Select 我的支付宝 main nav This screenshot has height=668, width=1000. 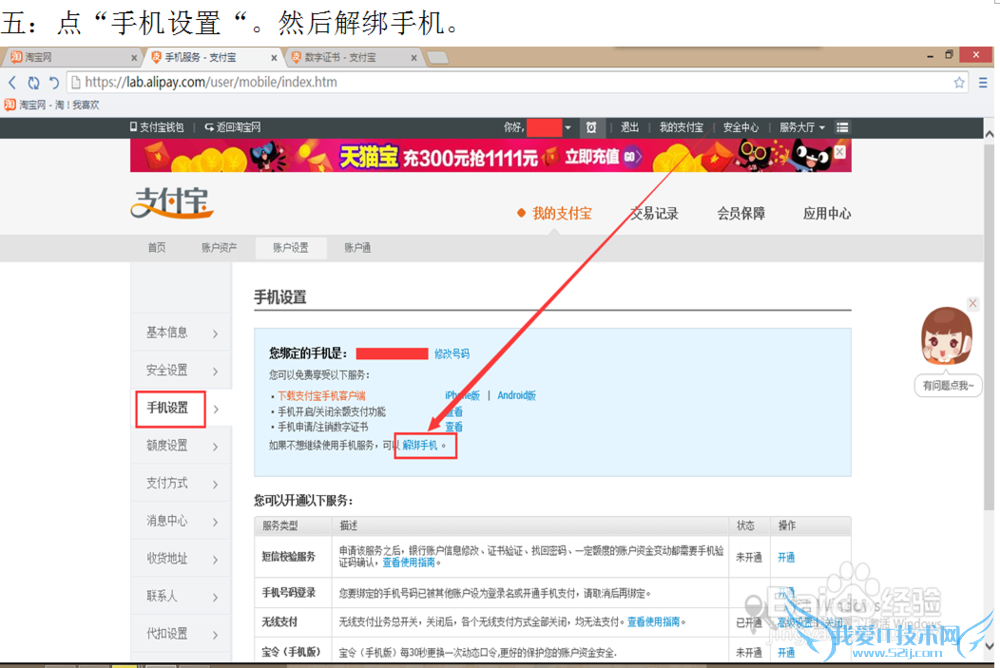click(562, 214)
